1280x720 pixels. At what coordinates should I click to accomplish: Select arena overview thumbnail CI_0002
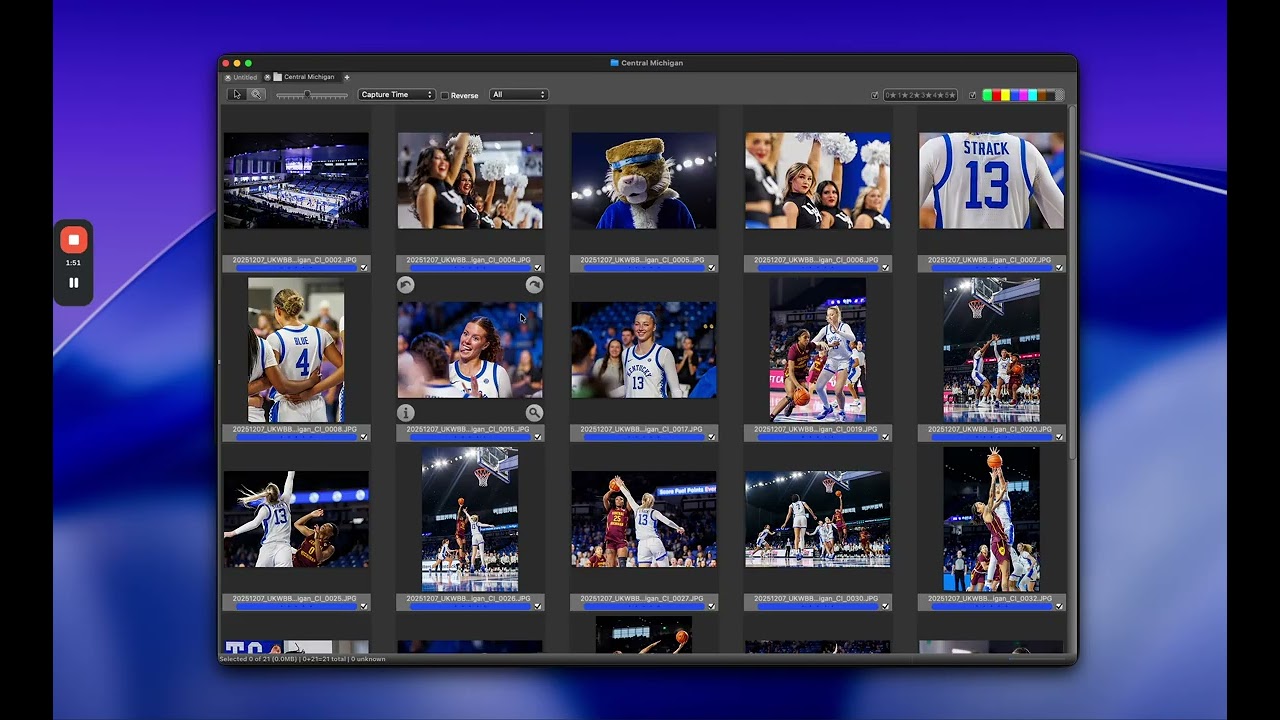click(x=296, y=181)
